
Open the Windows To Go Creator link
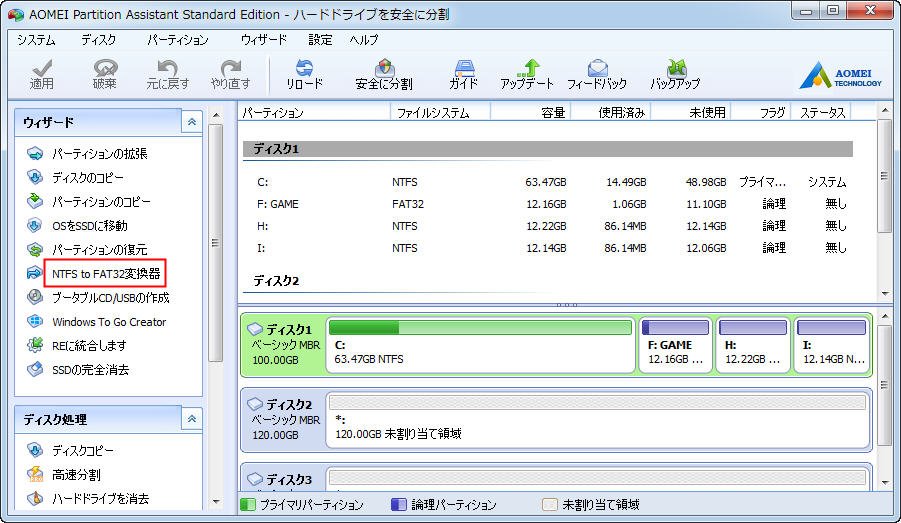click(x=109, y=322)
